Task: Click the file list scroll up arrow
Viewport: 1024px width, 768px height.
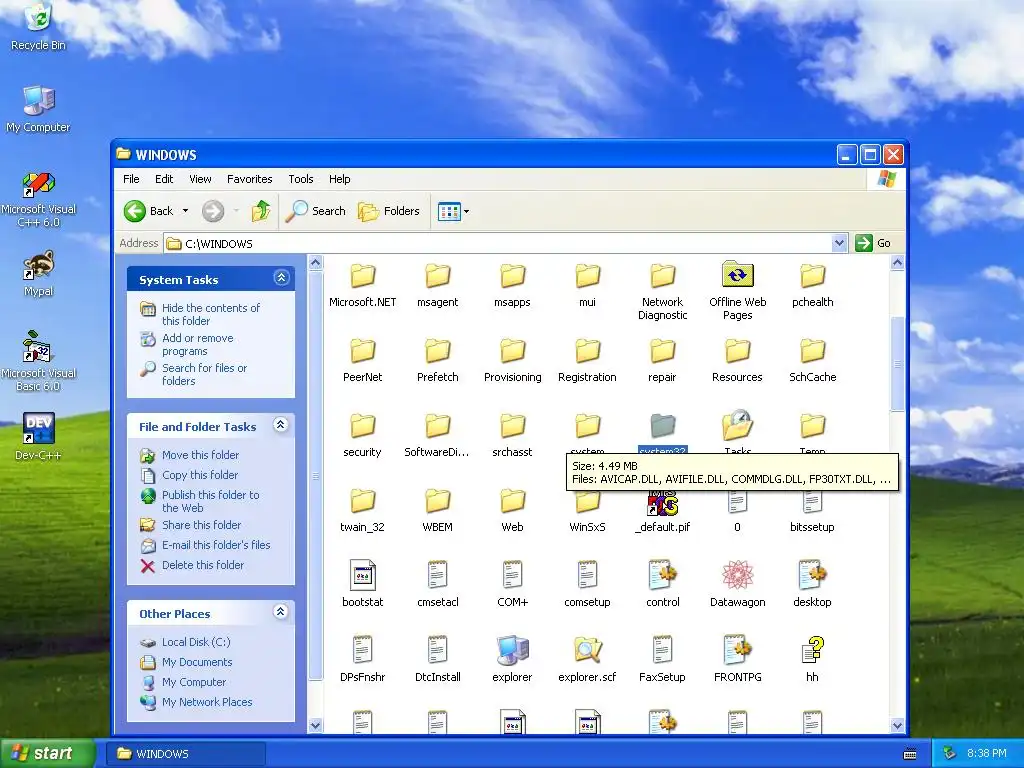Action: coord(897,263)
